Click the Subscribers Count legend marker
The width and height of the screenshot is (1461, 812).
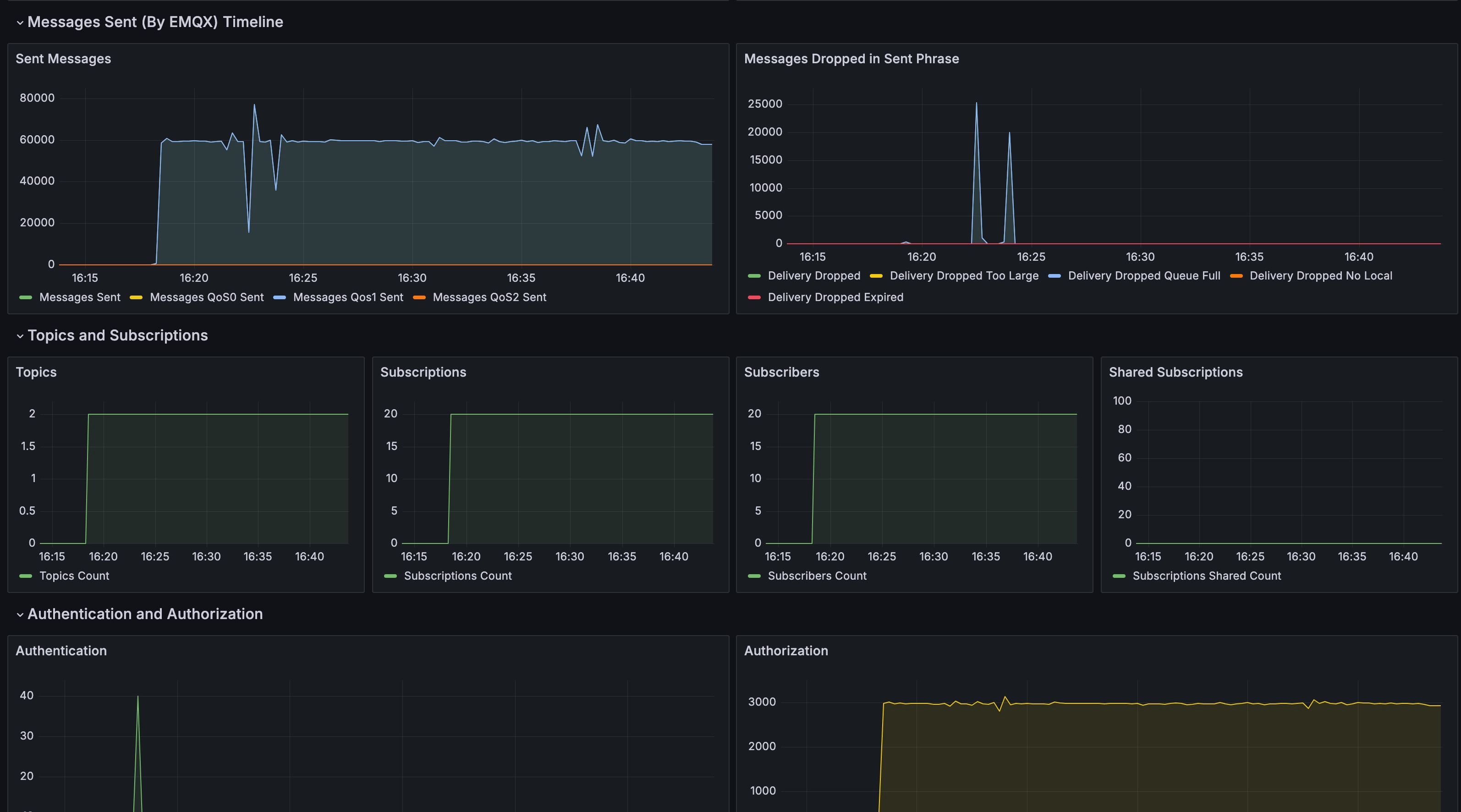[x=754, y=576]
